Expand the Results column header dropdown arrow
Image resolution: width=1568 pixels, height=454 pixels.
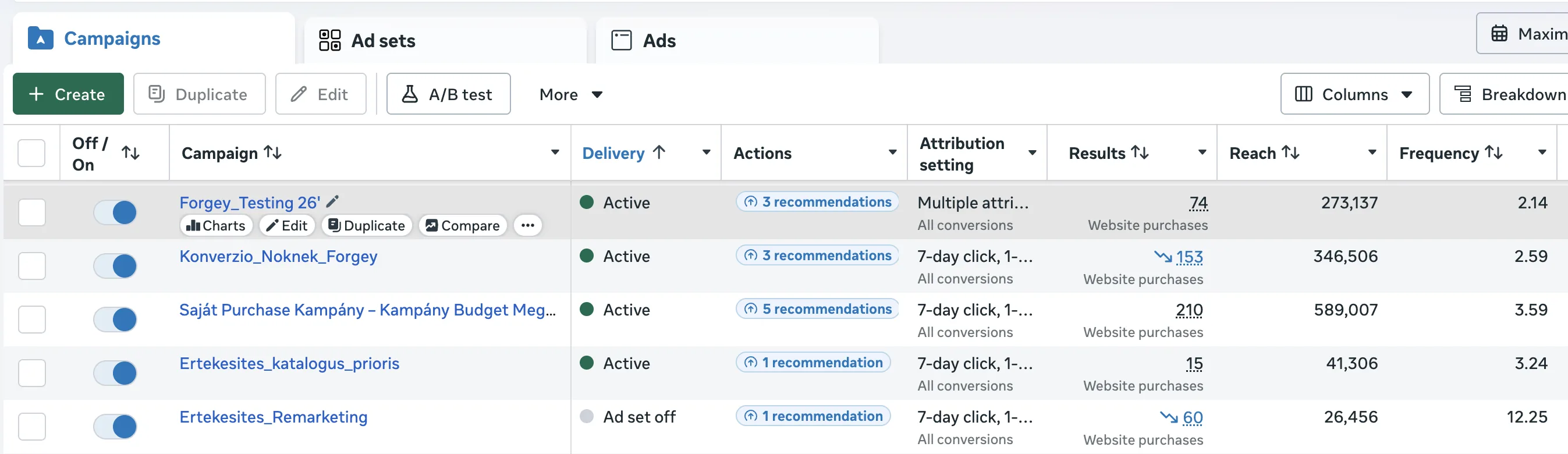[1202, 152]
